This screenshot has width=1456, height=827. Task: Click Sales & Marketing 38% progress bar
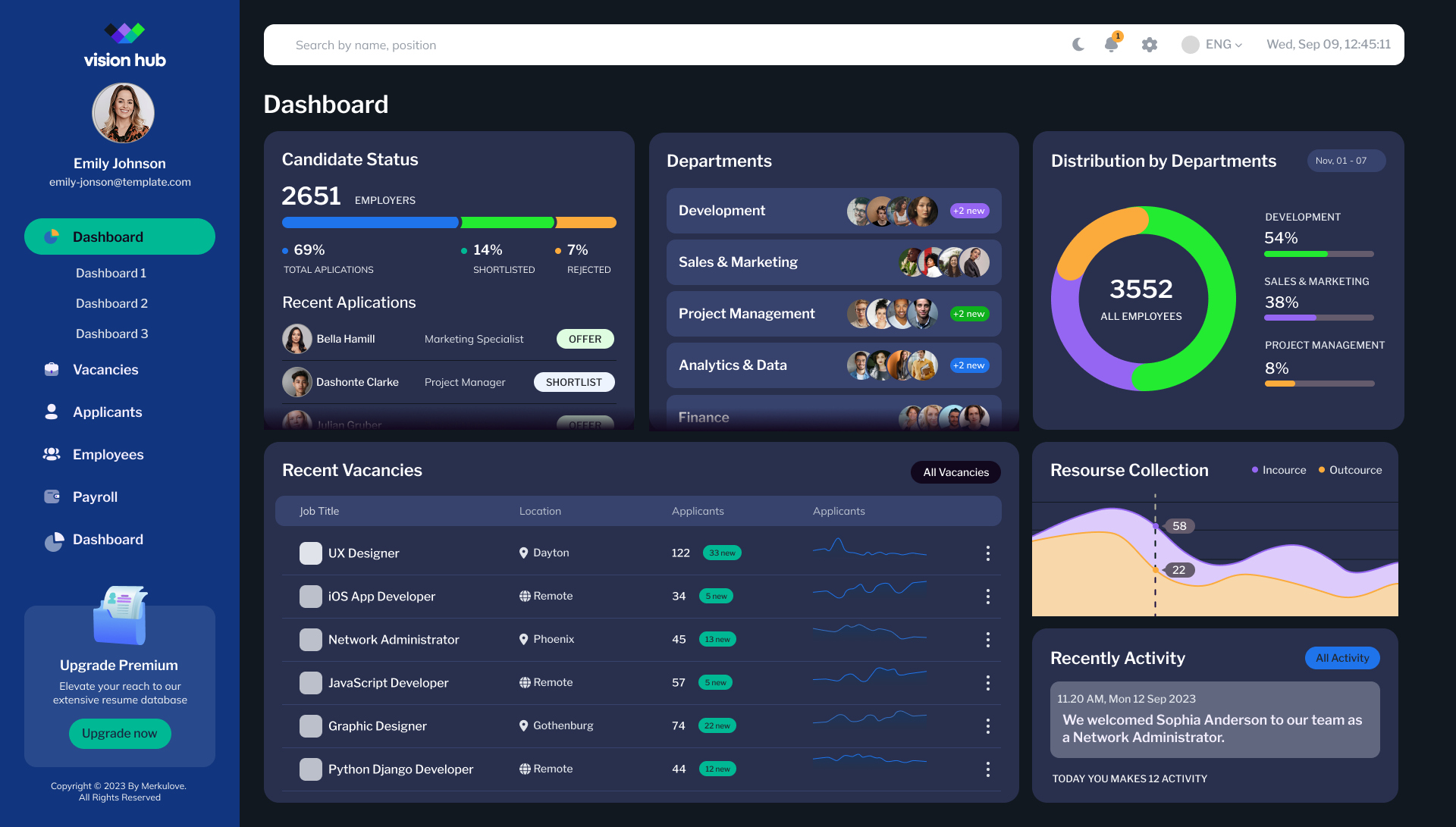click(1319, 318)
